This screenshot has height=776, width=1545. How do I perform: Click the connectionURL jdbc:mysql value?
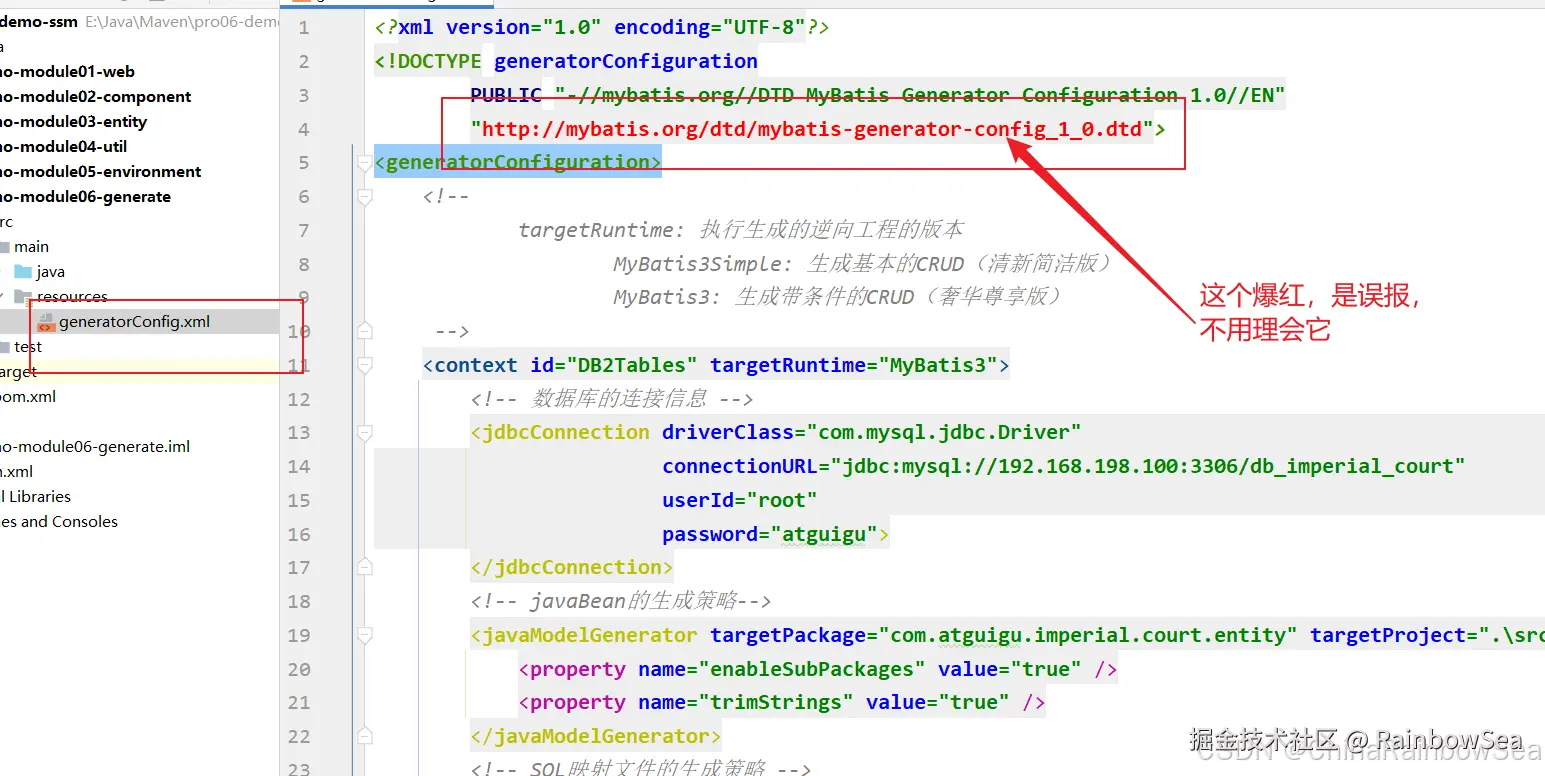pyautogui.click(x=1148, y=467)
